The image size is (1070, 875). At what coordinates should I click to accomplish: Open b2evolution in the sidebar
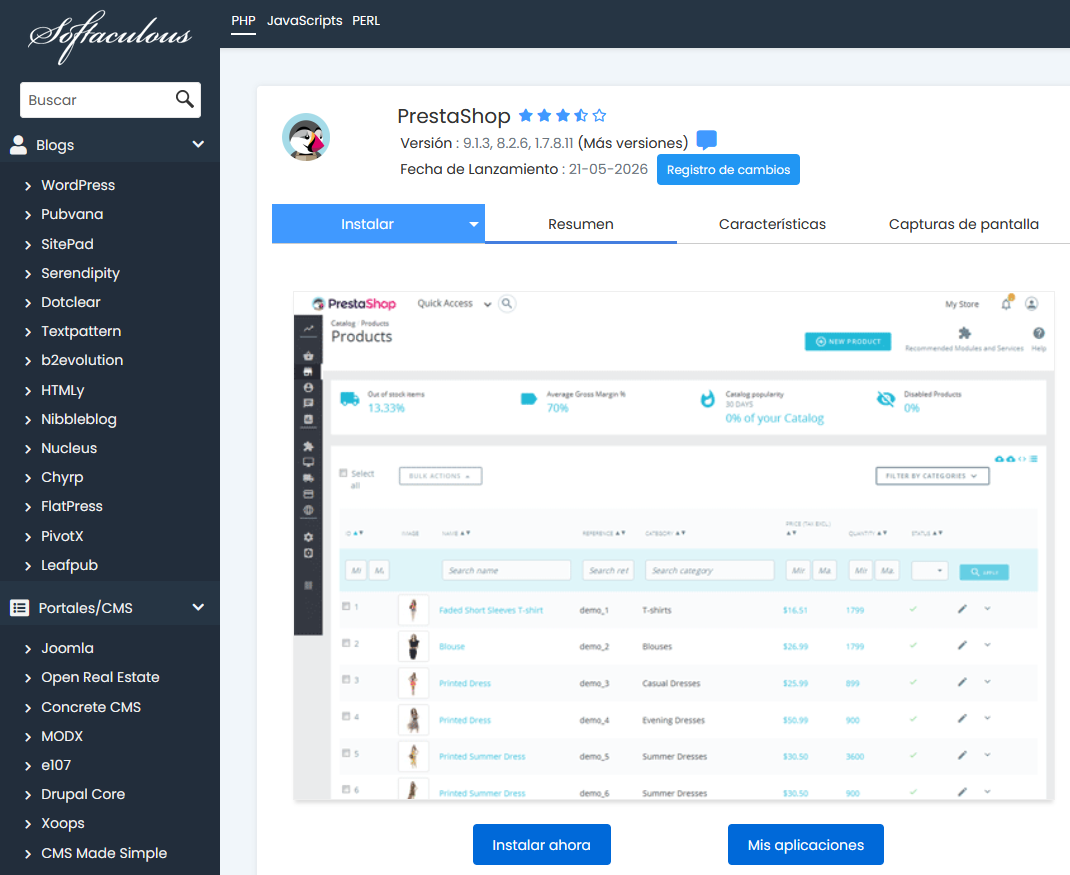tap(82, 360)
